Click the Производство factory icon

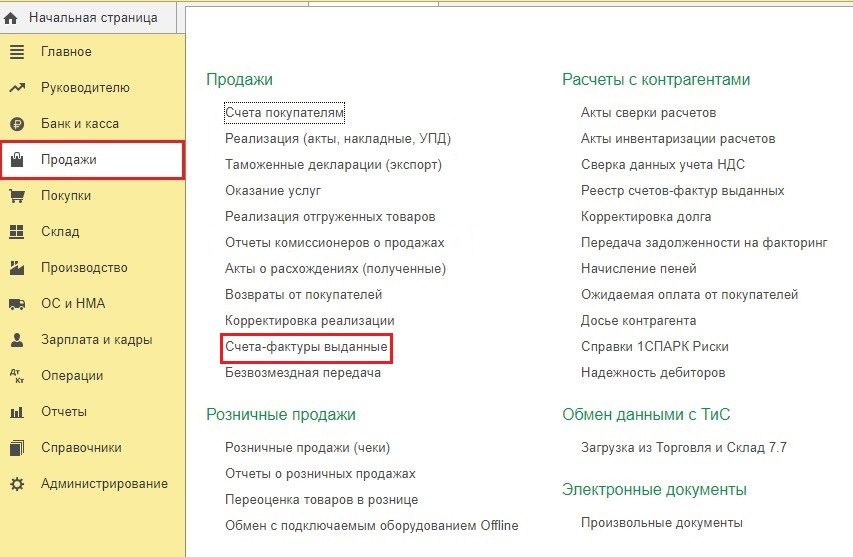pyautogui.click(x=17, y=268)
